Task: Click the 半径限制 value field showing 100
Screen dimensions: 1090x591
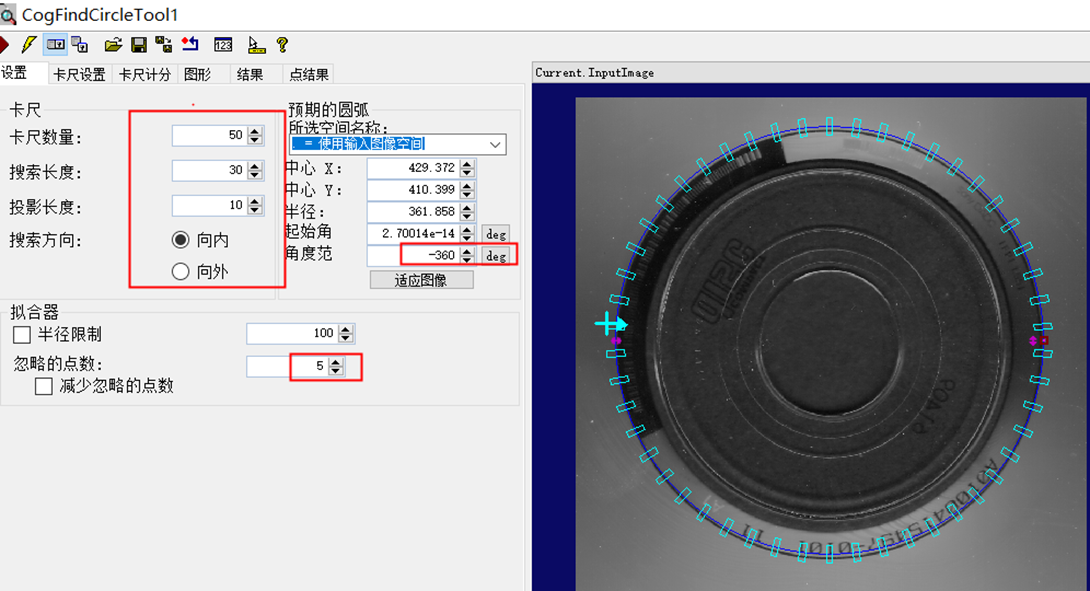Action: 293,333
